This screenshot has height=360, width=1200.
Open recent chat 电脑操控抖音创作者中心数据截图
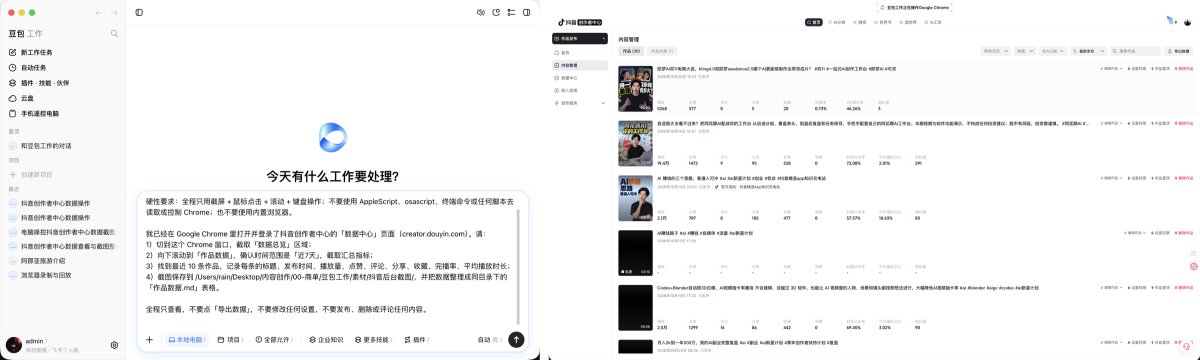tap(63, 231)
